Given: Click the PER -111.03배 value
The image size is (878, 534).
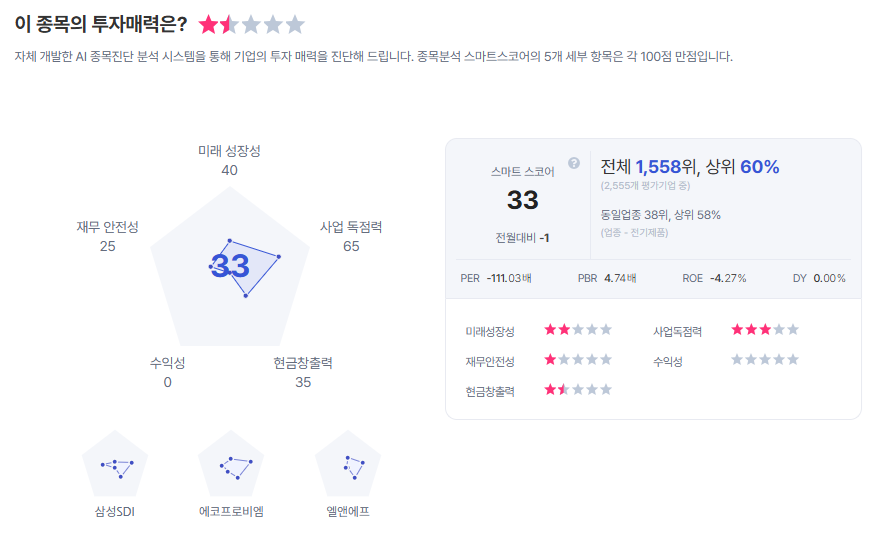Looking at the screenshot, I should [x=510, y=278].
